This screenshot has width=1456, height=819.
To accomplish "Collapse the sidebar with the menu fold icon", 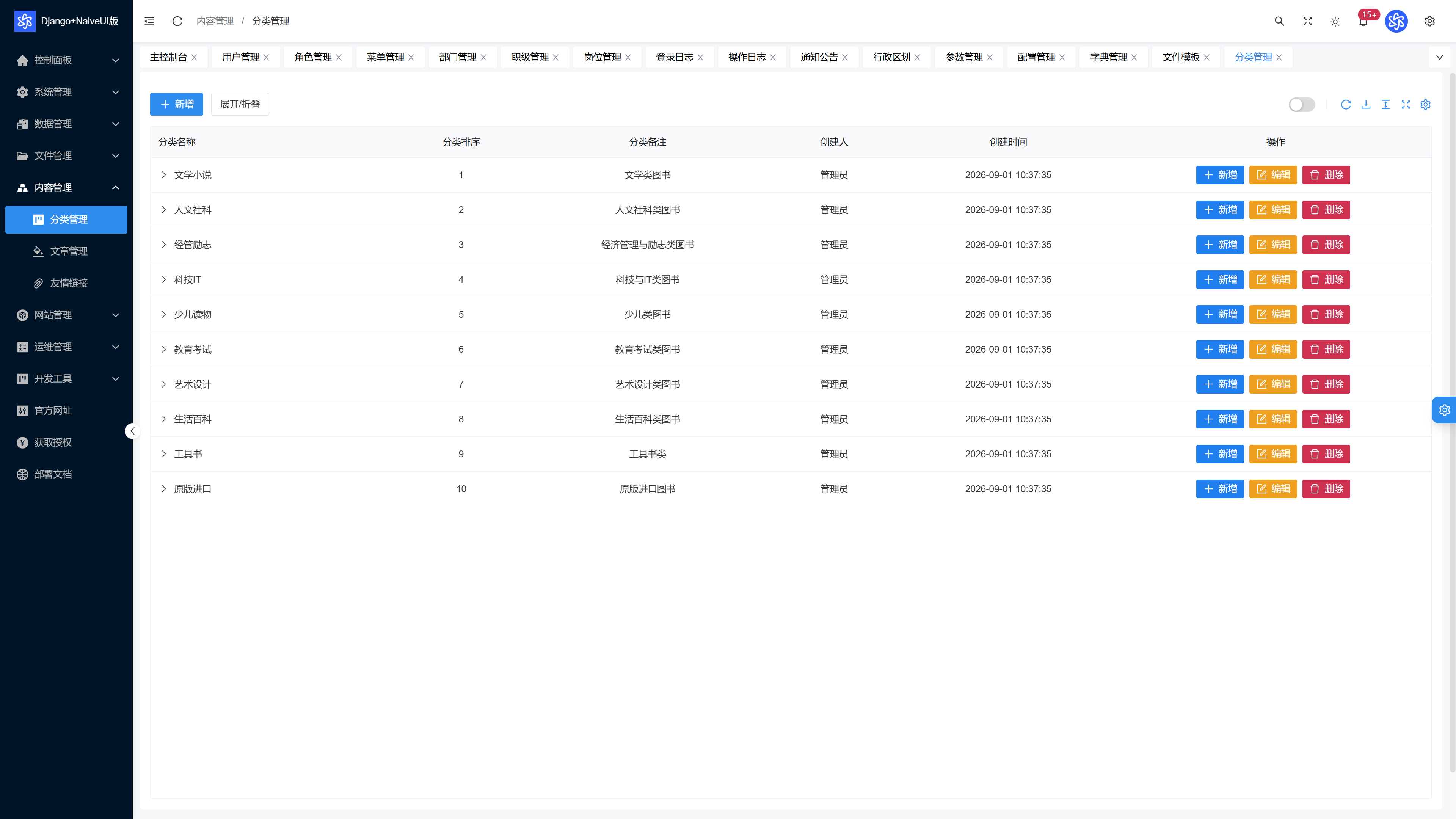I will point(149,21).
